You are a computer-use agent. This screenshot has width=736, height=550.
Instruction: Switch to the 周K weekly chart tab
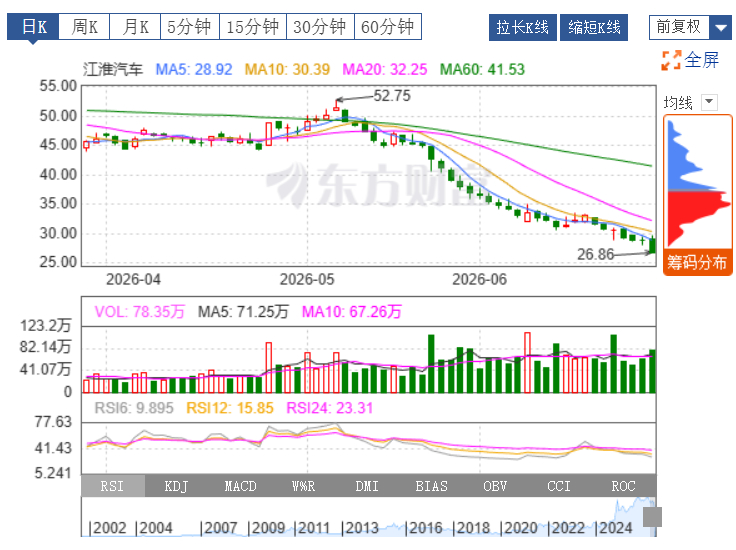tap(84, 27)
